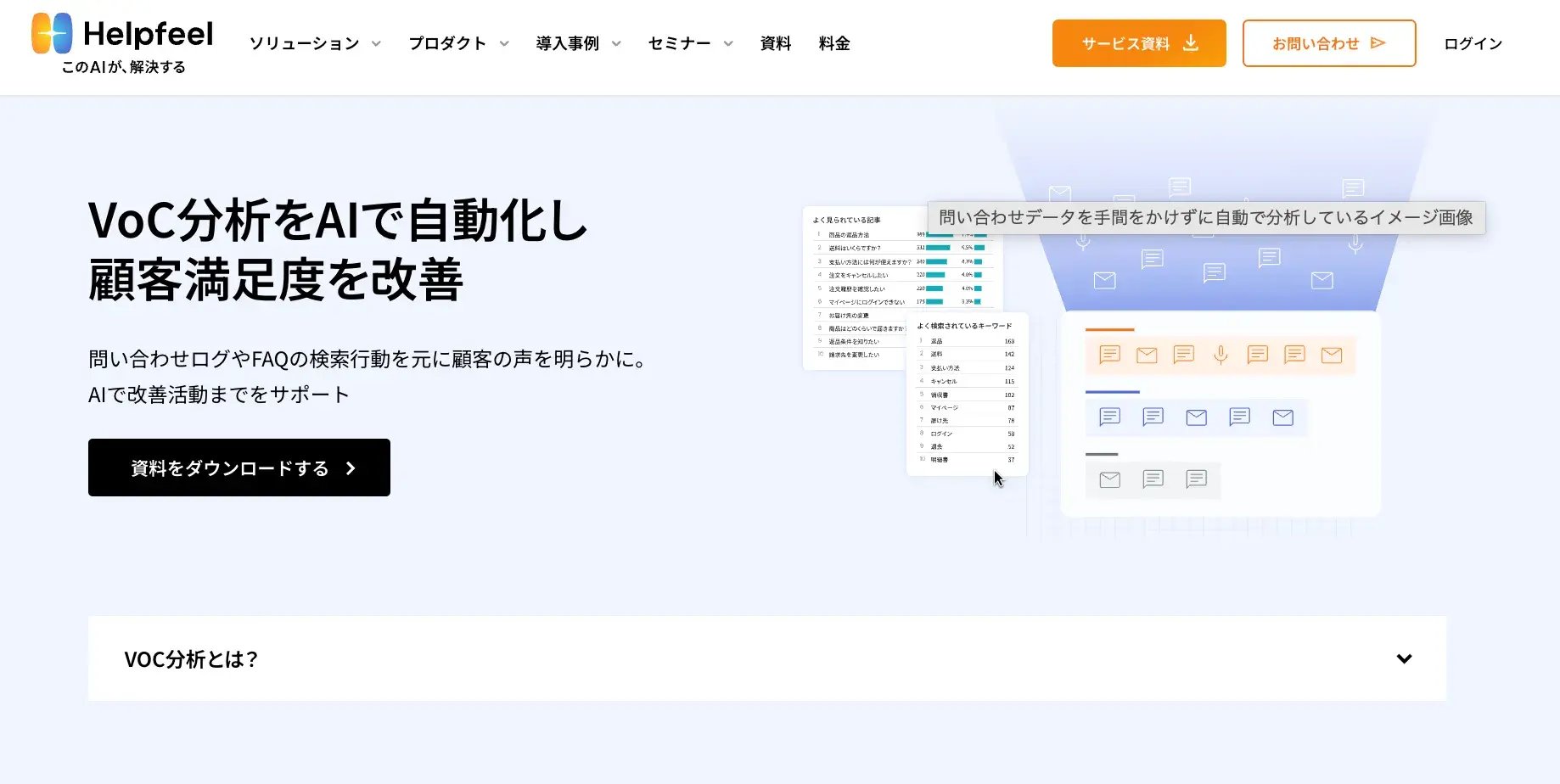
Task: Click the orange microphone icon in the illustration
Action: [x=1221, y=355]
